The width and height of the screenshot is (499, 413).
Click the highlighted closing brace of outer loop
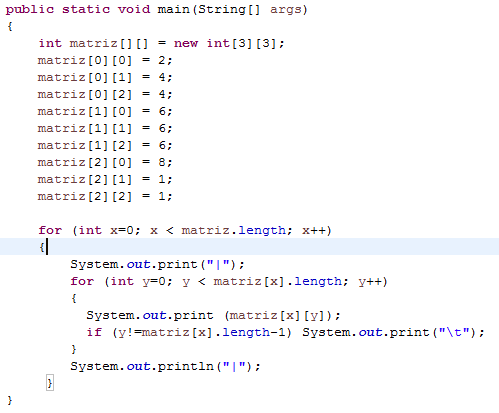click(50, 383)
